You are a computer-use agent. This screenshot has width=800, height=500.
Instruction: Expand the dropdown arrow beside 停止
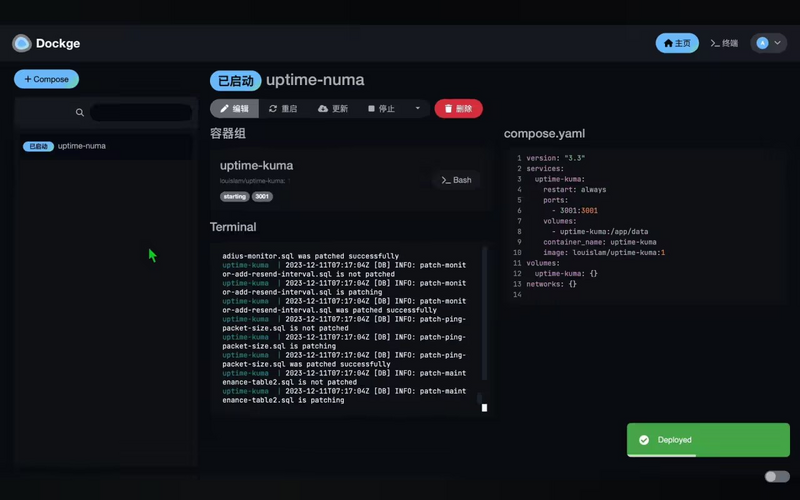(418, 108)
